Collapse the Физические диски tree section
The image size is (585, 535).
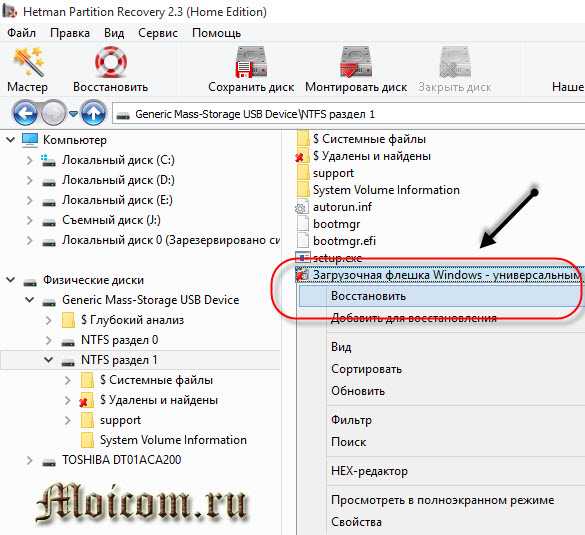[x=10, y=280]
